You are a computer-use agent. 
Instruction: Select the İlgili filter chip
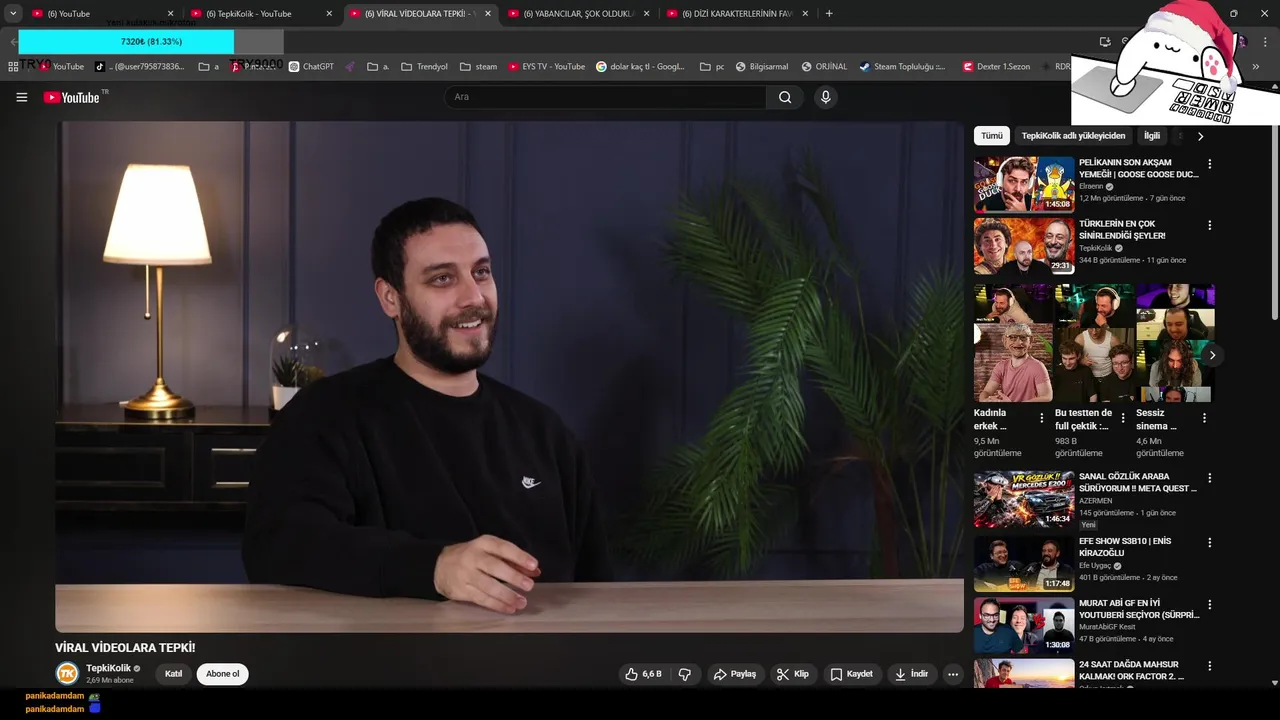(x=1152, y=136)
